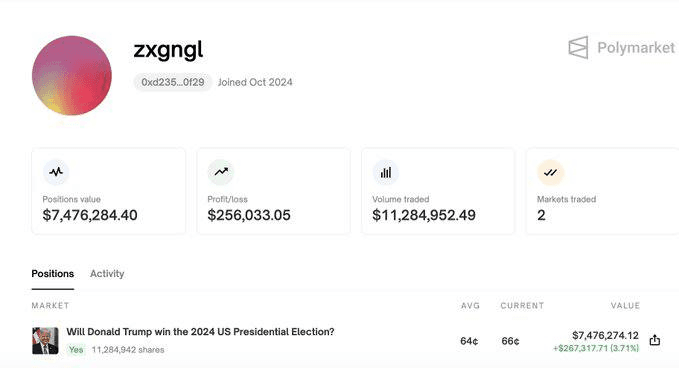
Task: Click the Polymarket wordmark text
Action: tap(636, 48)
